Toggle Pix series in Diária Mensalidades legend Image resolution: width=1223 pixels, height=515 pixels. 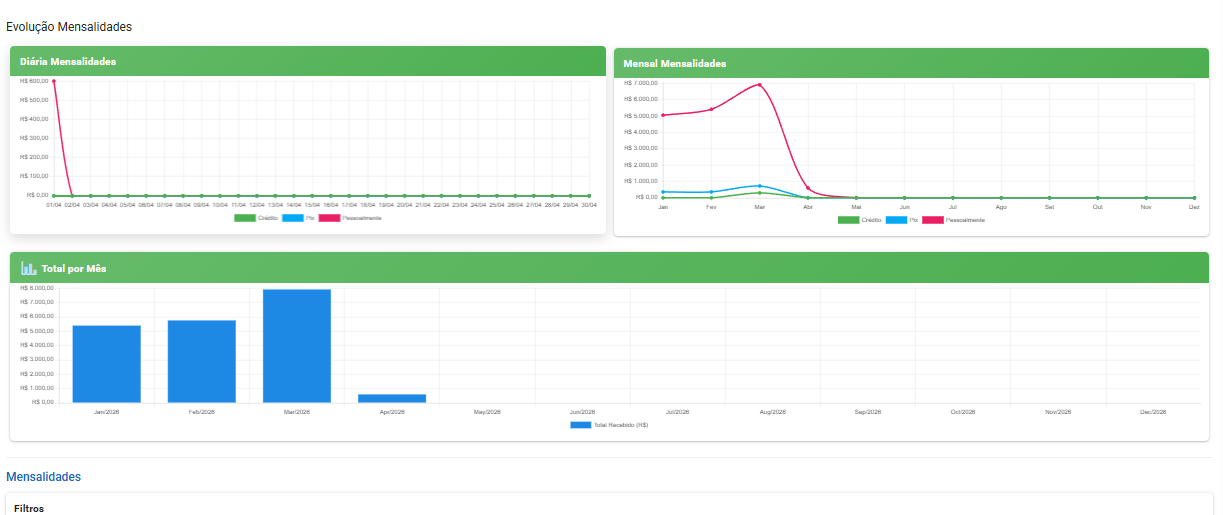pyautogui.click(x=293, y=217)
